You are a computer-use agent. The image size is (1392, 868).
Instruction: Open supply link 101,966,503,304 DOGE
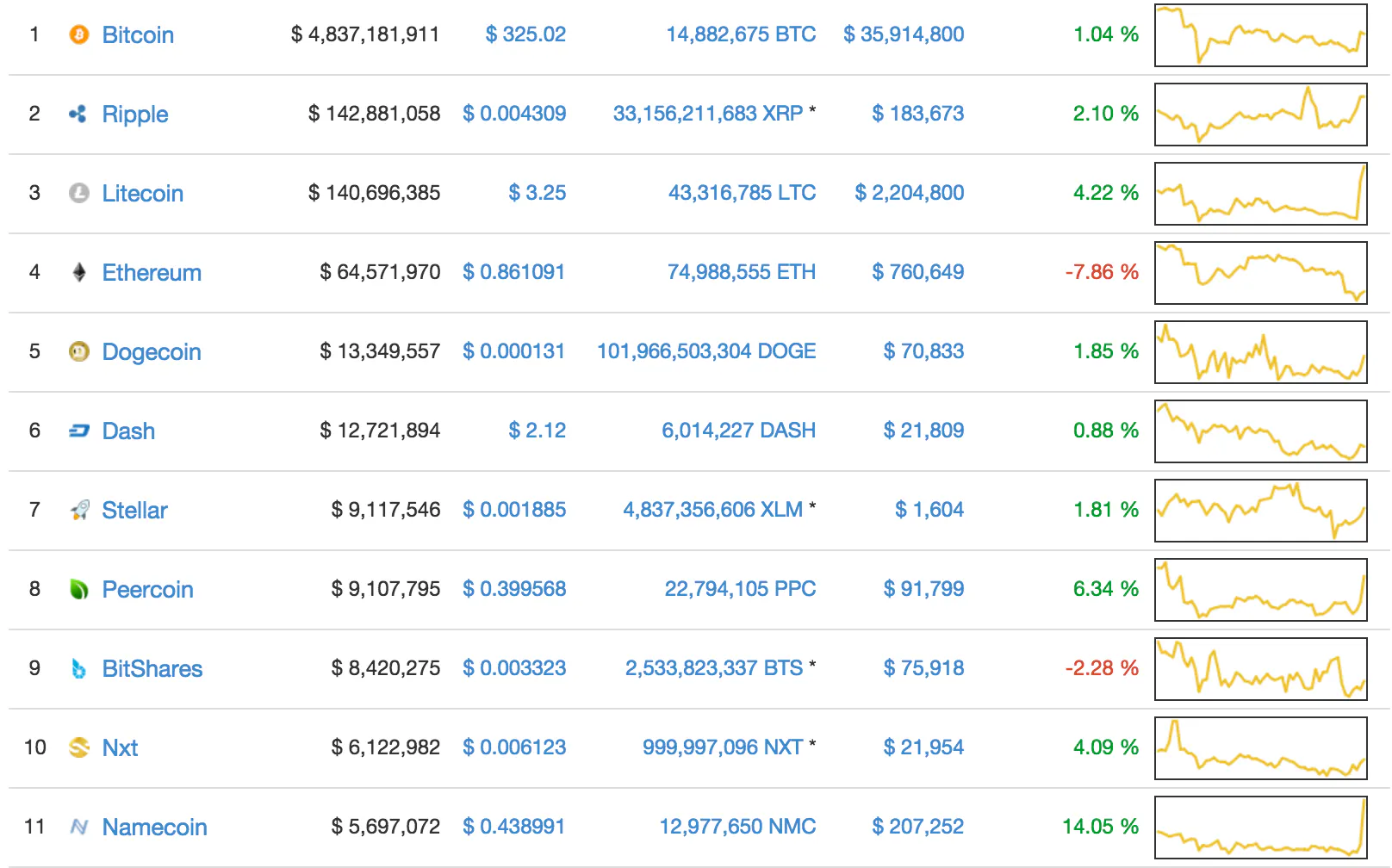pos(706,351)
